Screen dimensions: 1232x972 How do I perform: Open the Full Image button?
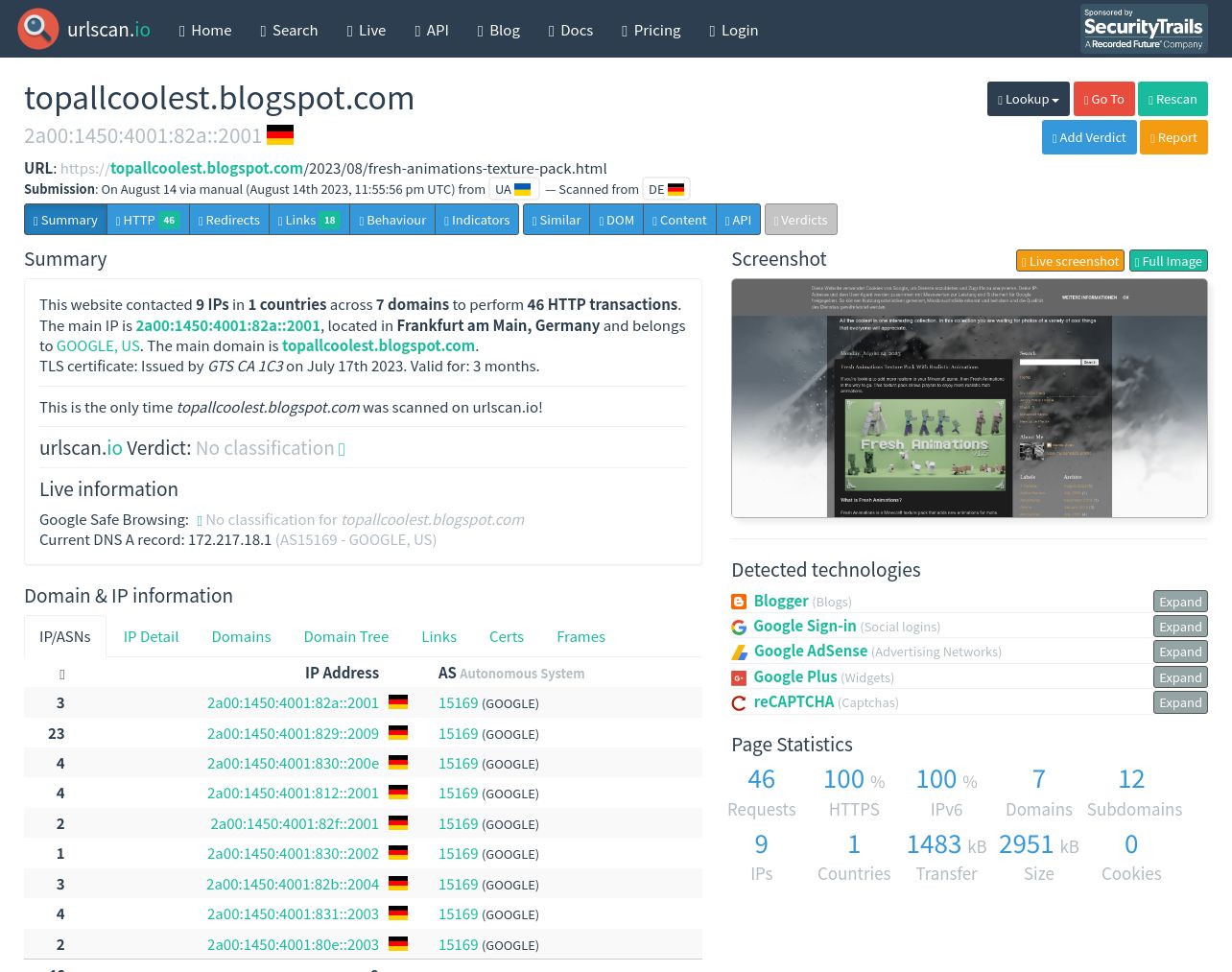1168,261
